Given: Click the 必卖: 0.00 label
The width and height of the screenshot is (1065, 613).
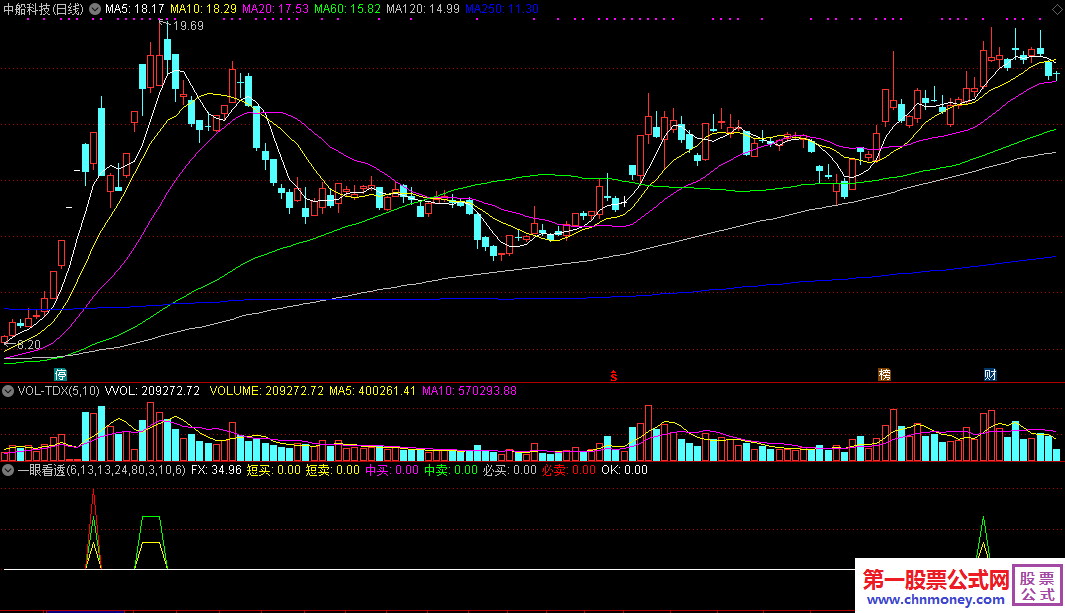Looking at the screenshot, I should [569, 470].
